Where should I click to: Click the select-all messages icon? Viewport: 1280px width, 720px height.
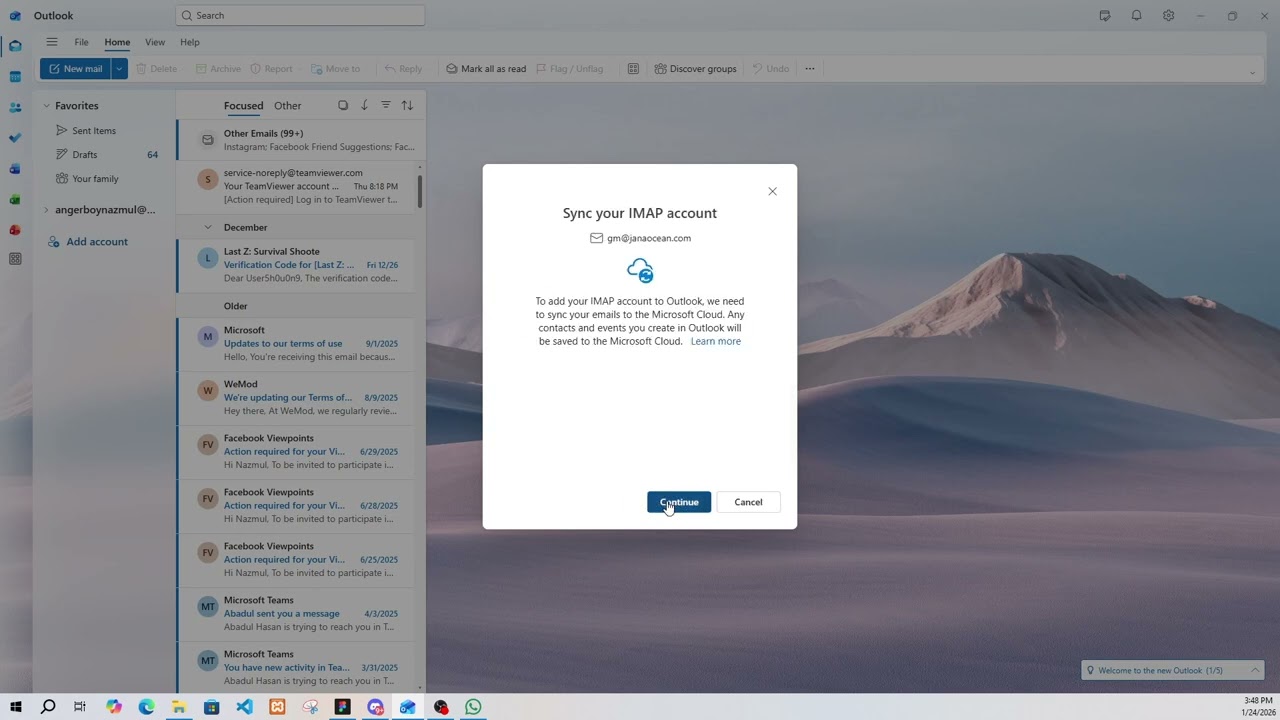click(343, 105)
